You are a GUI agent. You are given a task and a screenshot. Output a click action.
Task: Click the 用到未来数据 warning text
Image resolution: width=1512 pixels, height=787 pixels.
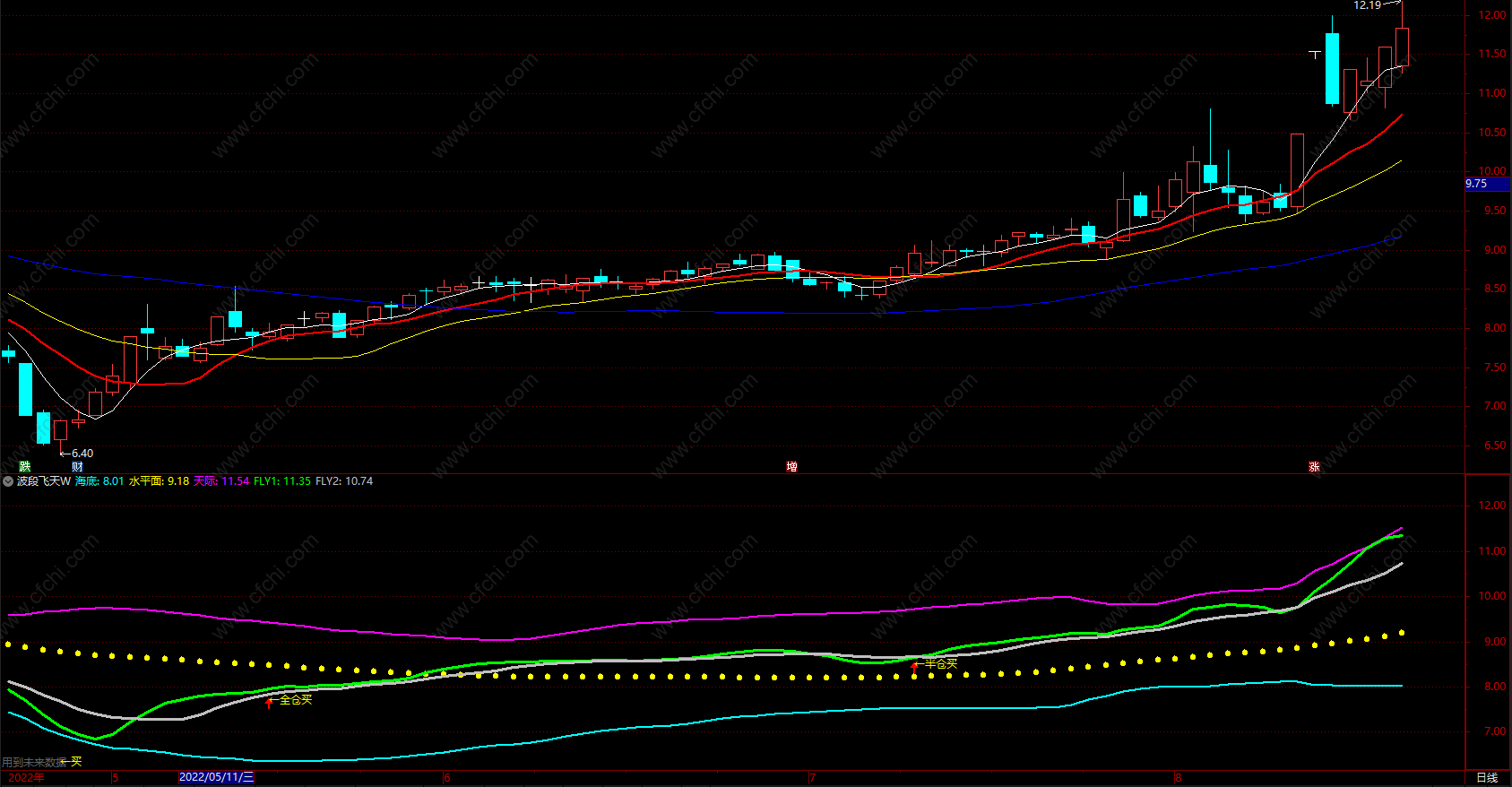[33, 762]
